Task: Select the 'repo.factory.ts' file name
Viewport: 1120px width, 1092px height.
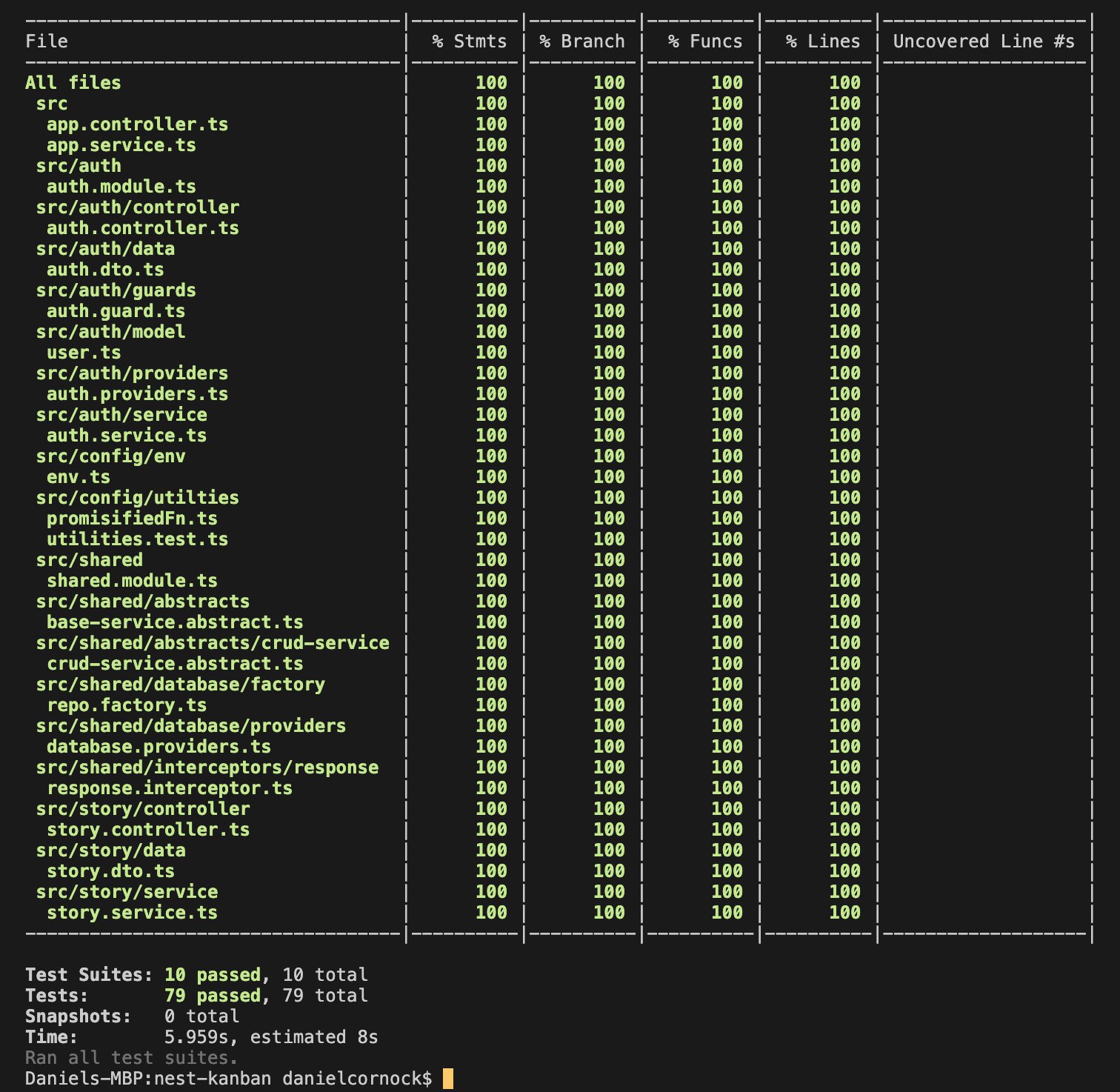Action: pyautogui.click(x=127, y=705)
